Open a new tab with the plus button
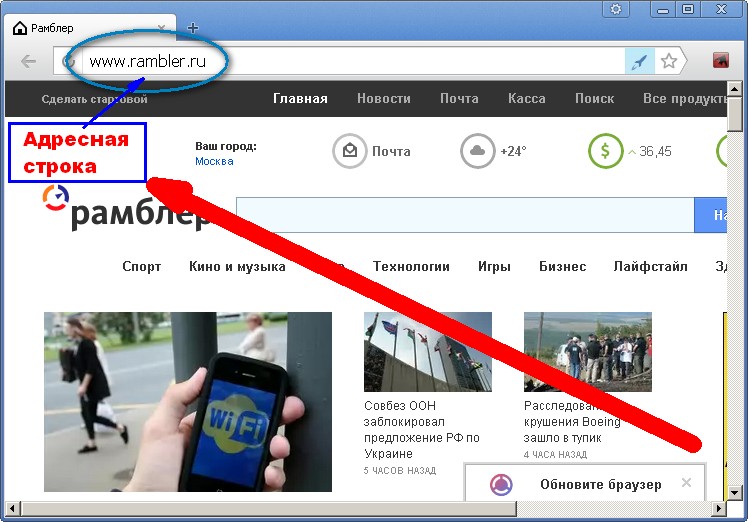This screenshot has height=522, width=748. pos(193,28)
